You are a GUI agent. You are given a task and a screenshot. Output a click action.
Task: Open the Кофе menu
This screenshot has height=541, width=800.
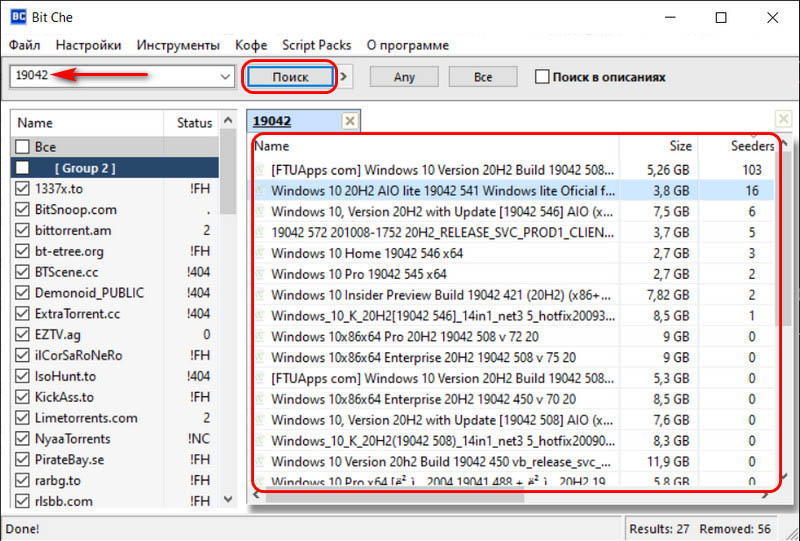tap(251, 45)
